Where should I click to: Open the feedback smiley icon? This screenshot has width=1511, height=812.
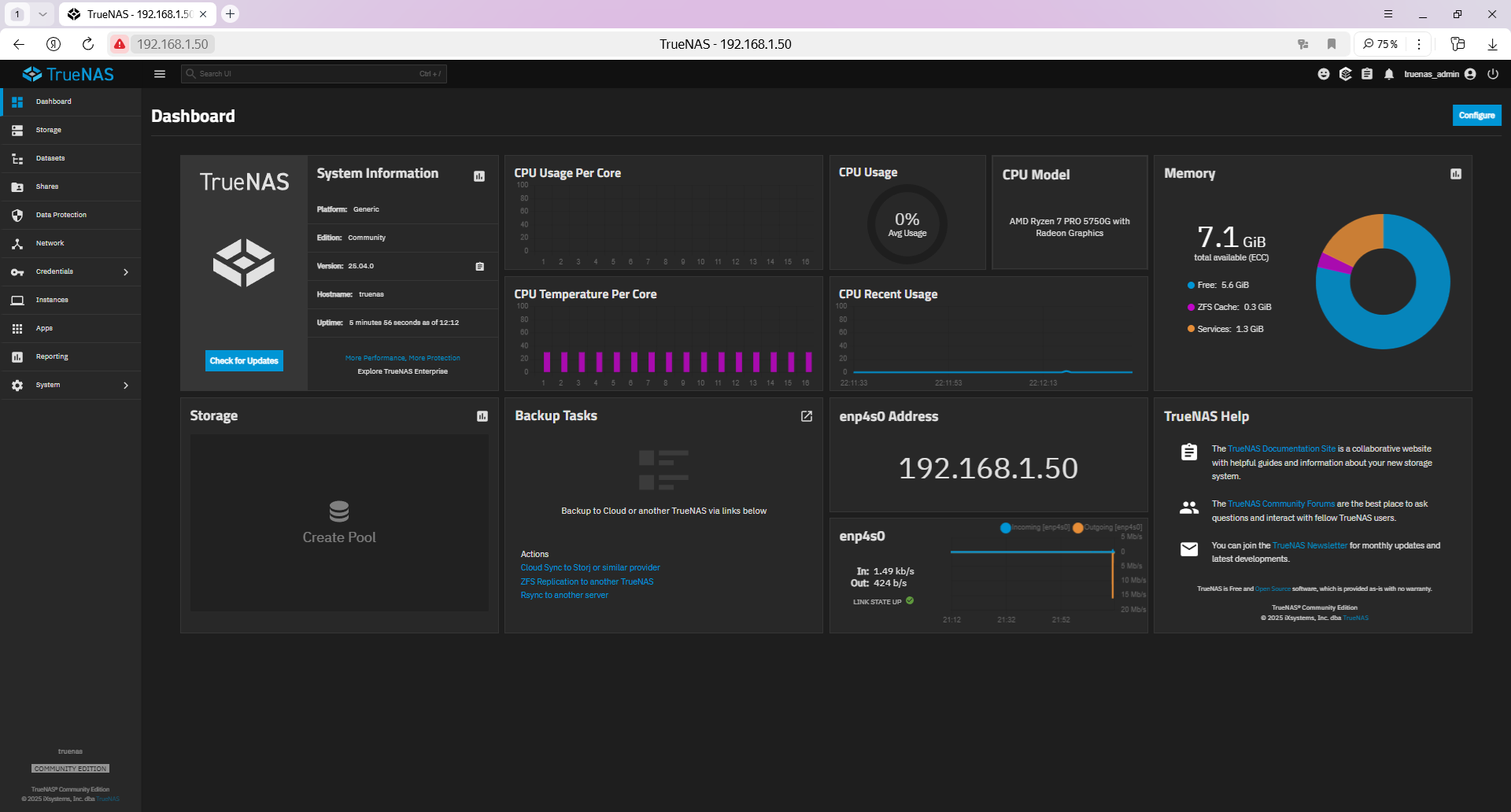1324,74
